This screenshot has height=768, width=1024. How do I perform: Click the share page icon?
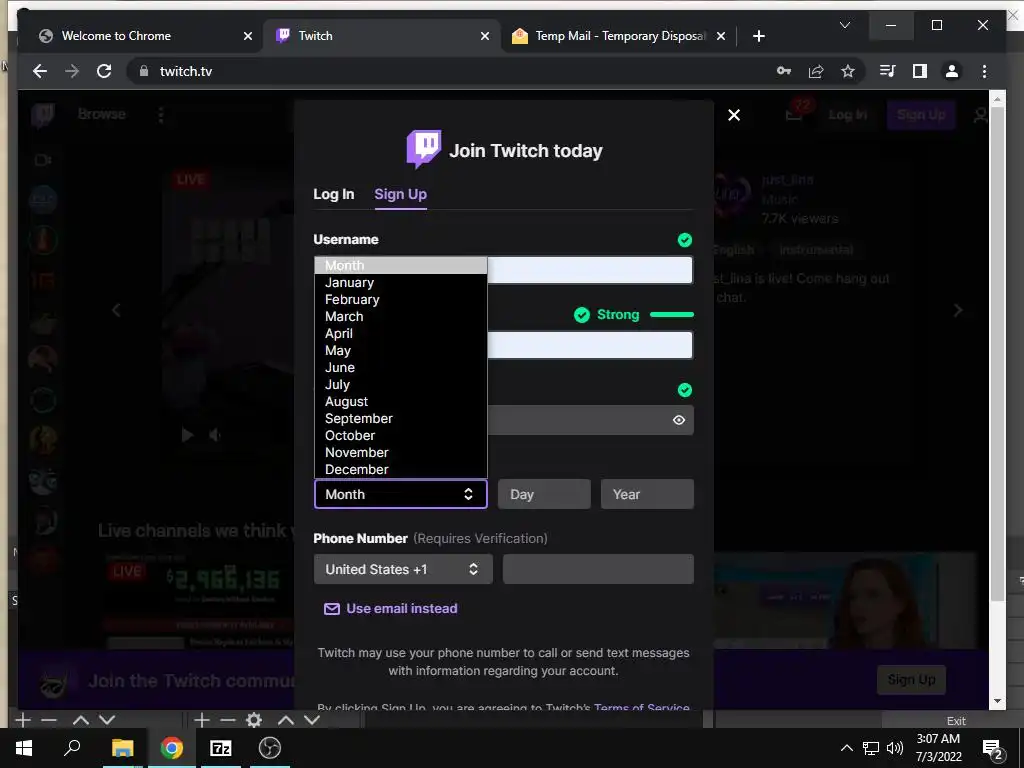coord(816,71)
